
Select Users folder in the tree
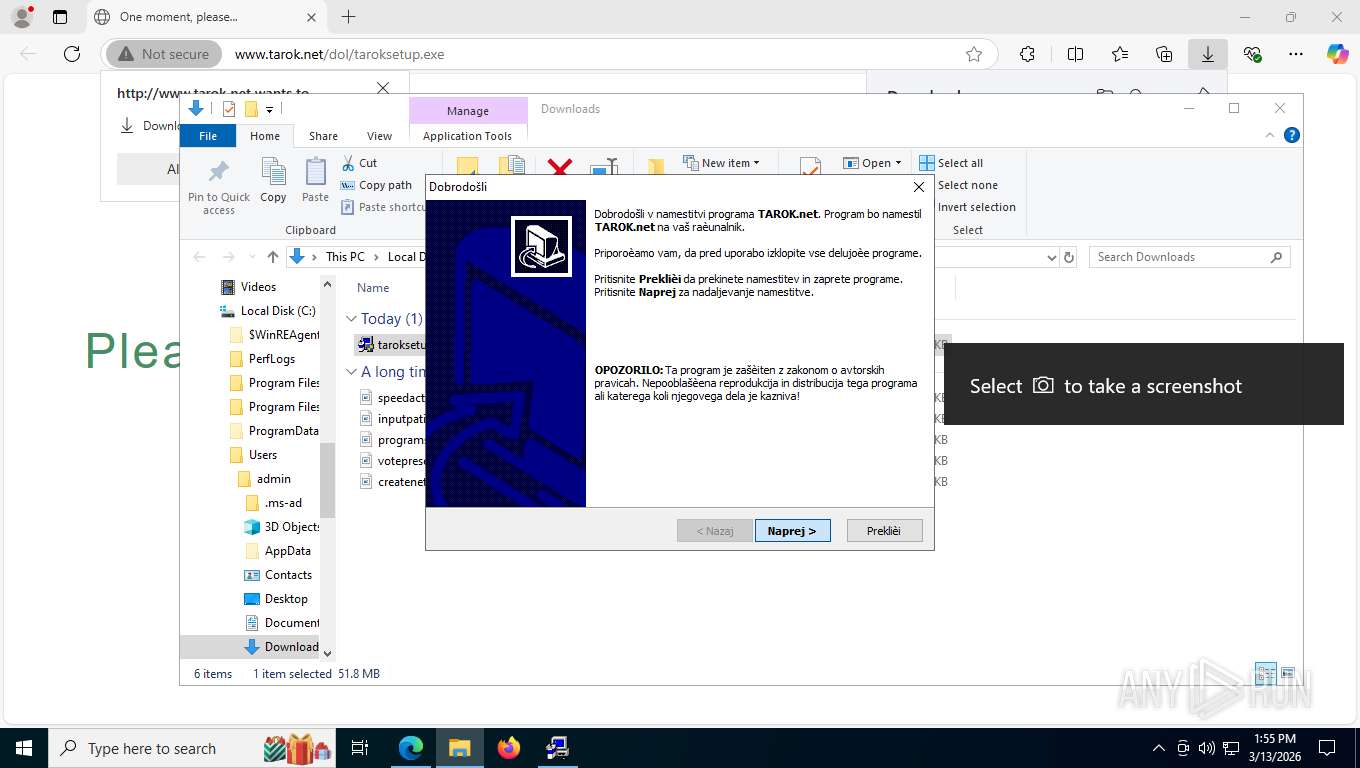click(x=254, y=455)
